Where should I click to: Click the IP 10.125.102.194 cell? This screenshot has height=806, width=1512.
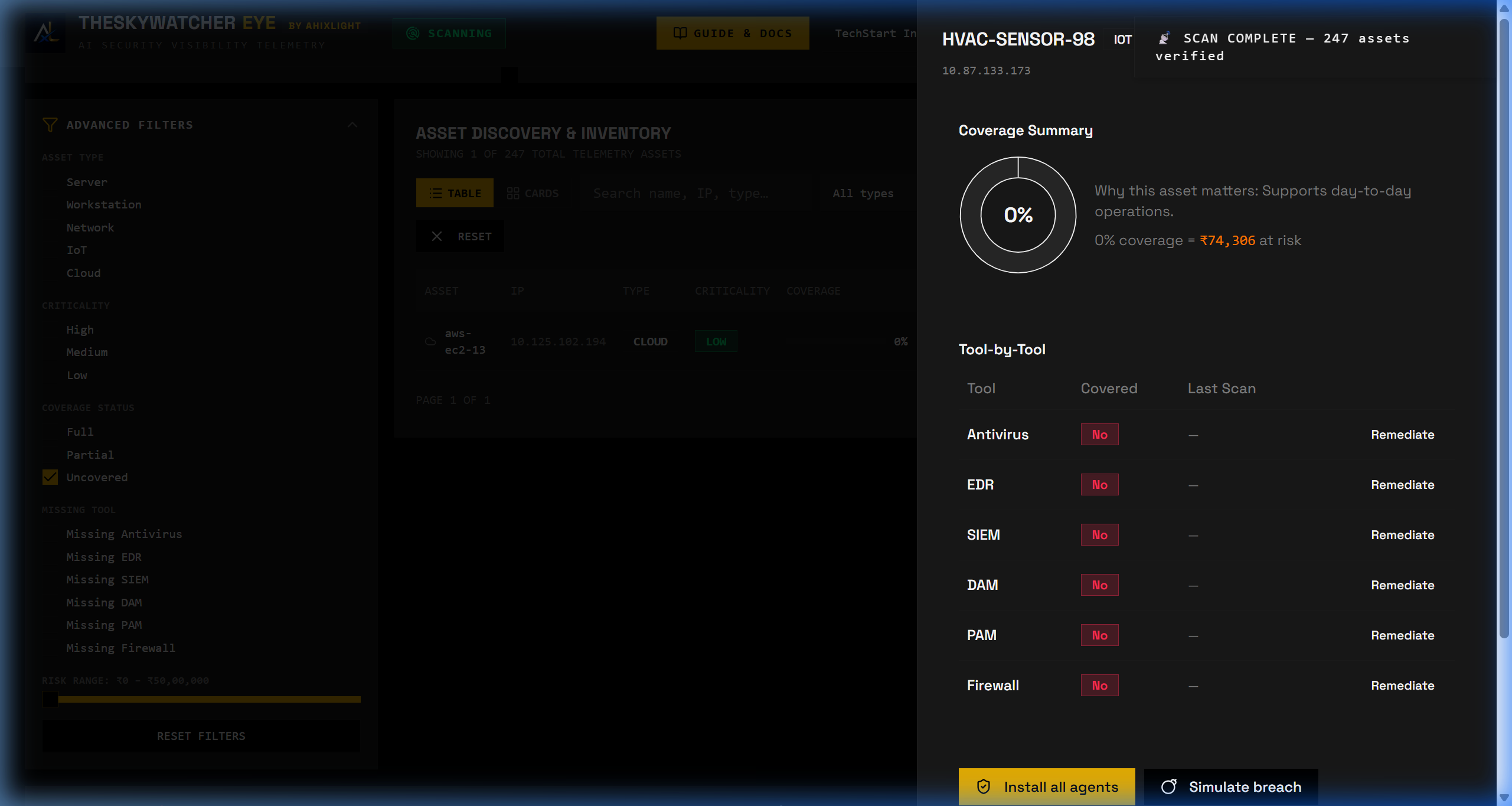coord(558,341)
